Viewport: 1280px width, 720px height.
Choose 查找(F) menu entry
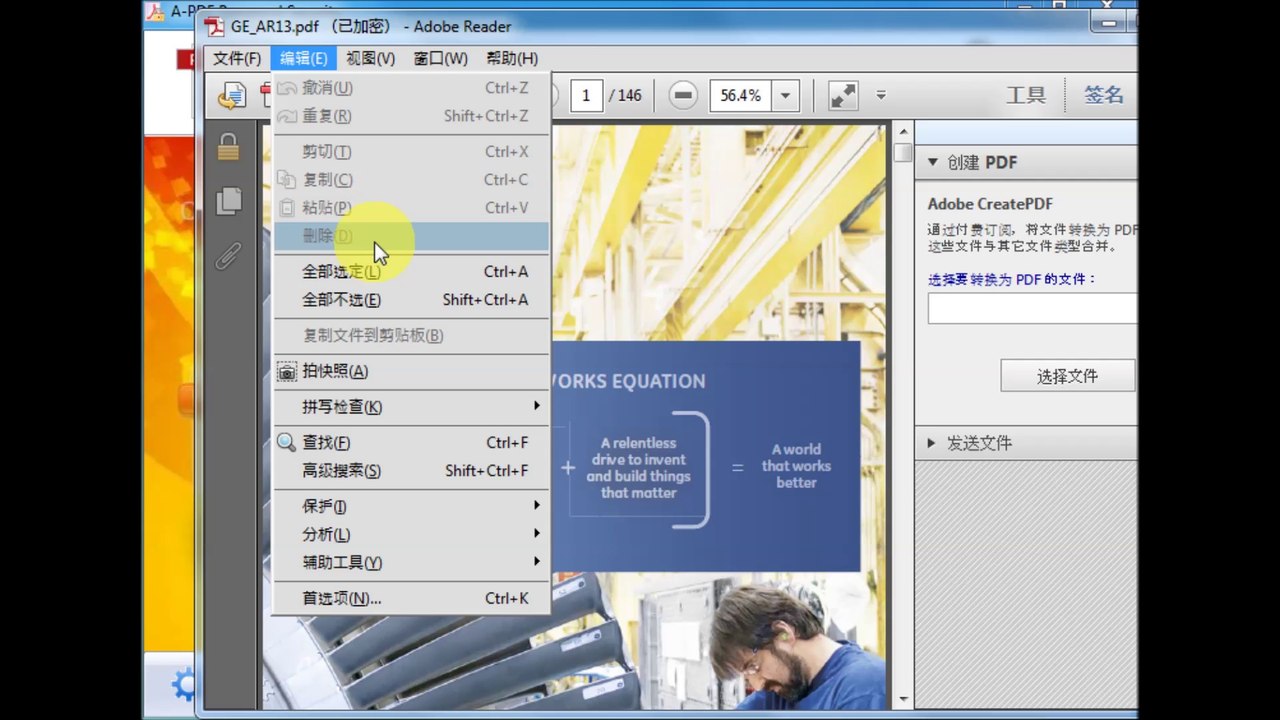(x=411, y=443)
